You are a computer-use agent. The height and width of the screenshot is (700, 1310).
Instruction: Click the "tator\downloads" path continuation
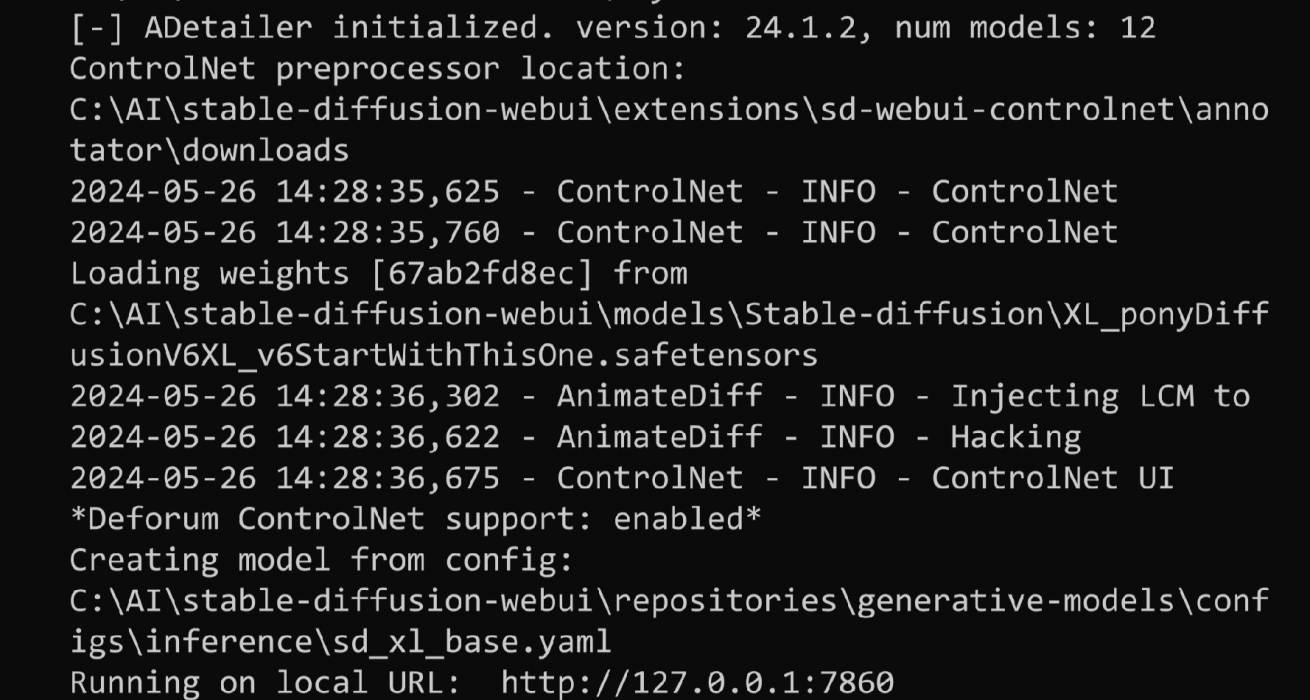[209, 151]
